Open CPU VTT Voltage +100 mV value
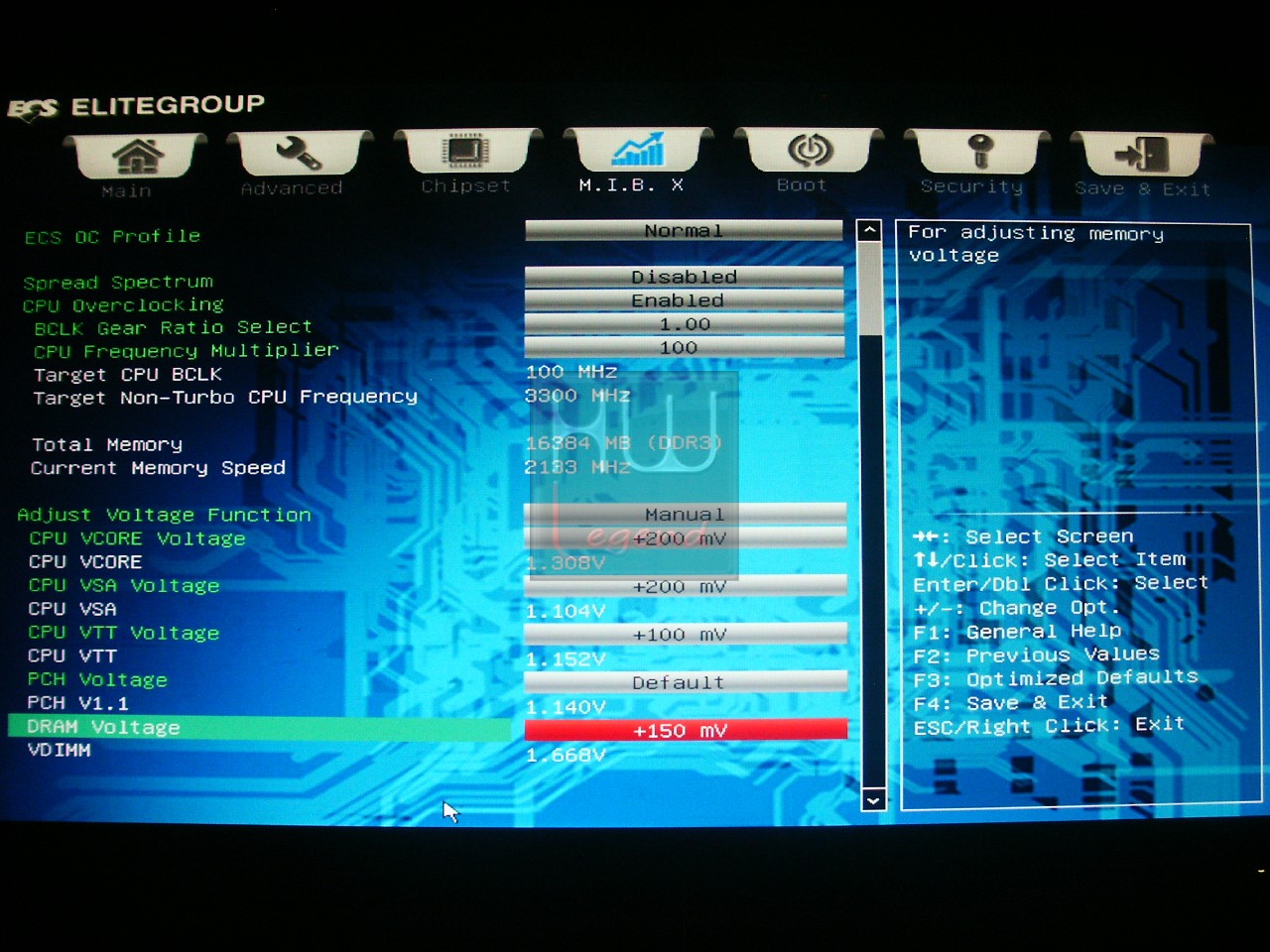The image size is (1270, 952). click(x=685, y=634)
